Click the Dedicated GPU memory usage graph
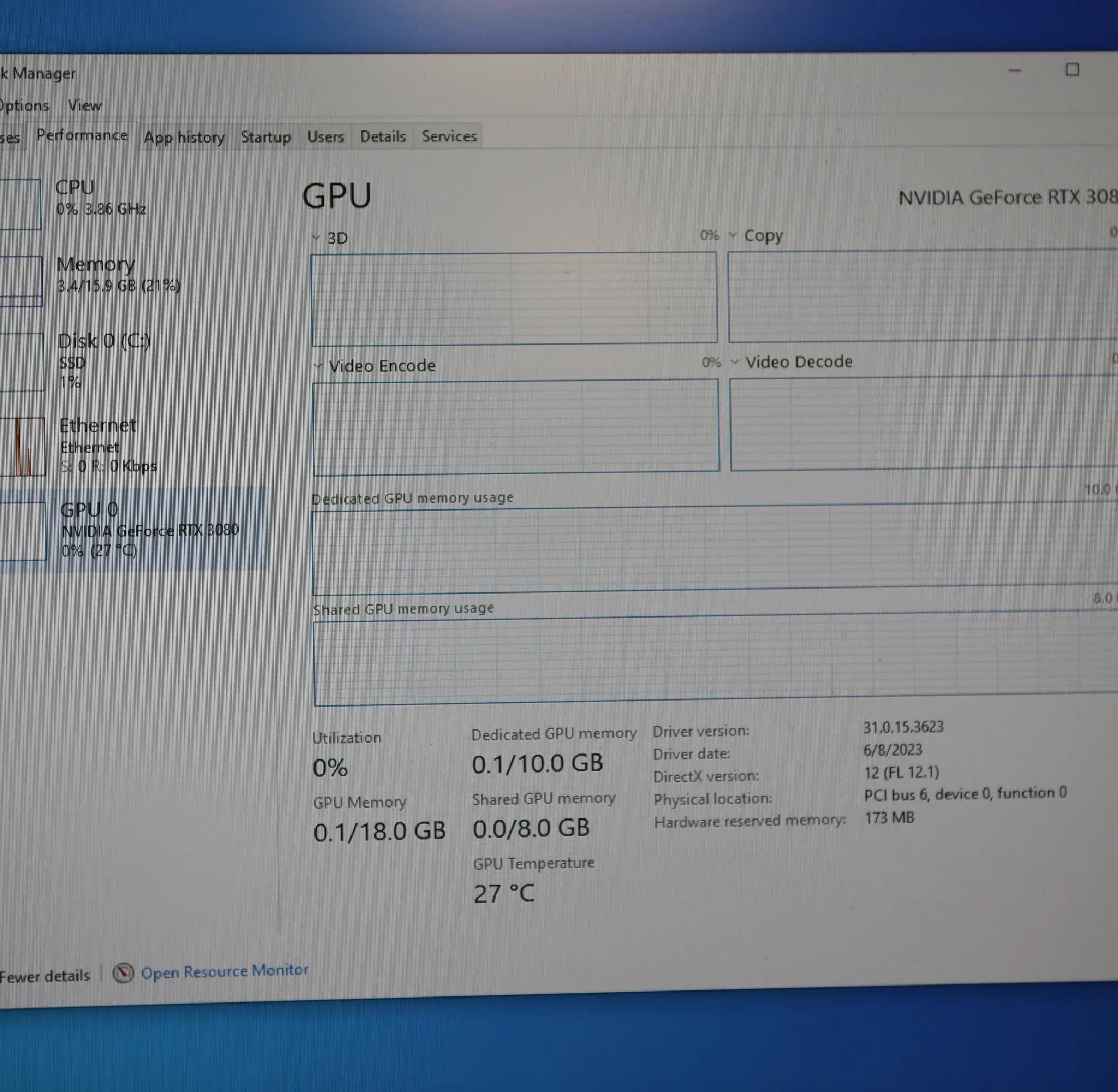The height and width of the screenshot is (1092, 1118). tap(715, 549)
